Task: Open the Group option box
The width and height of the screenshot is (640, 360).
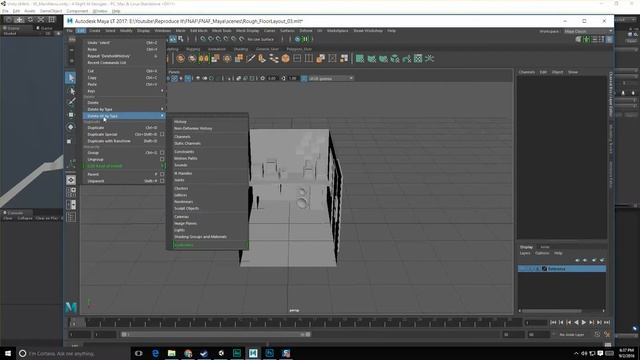Action: 162,153
